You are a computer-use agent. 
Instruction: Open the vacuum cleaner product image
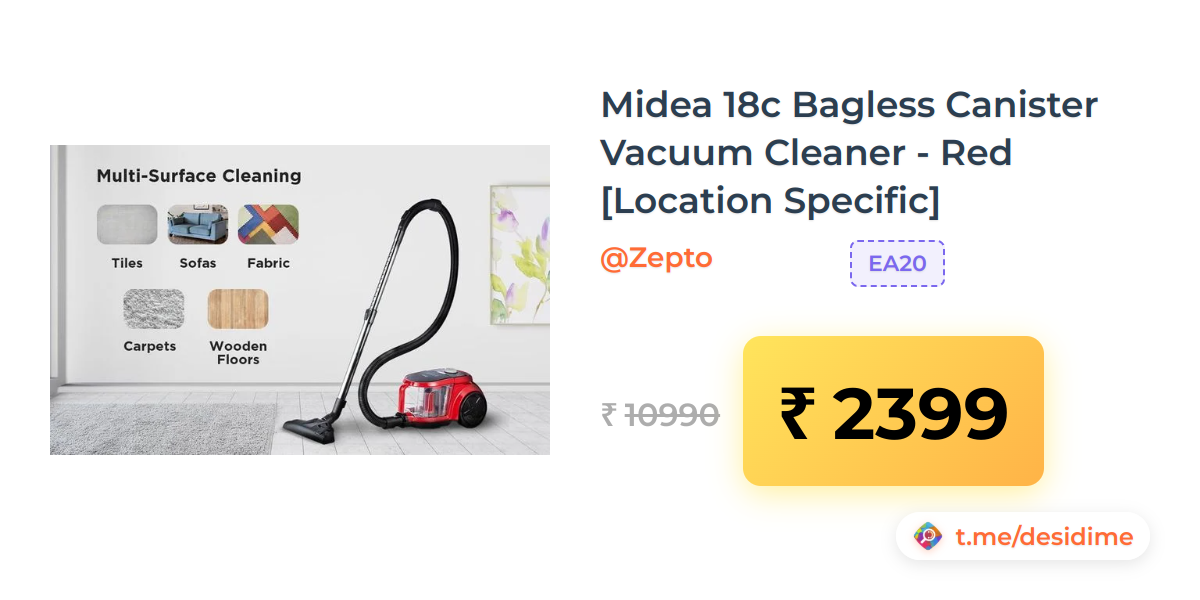coord(300,300)
